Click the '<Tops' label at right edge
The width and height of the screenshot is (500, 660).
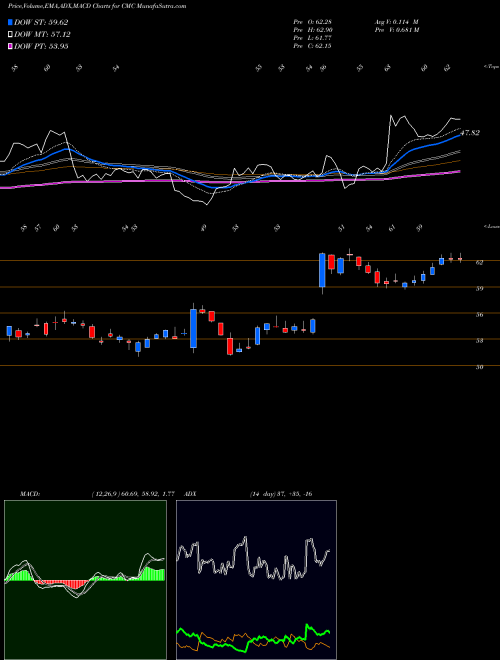(x=491, y=67)
